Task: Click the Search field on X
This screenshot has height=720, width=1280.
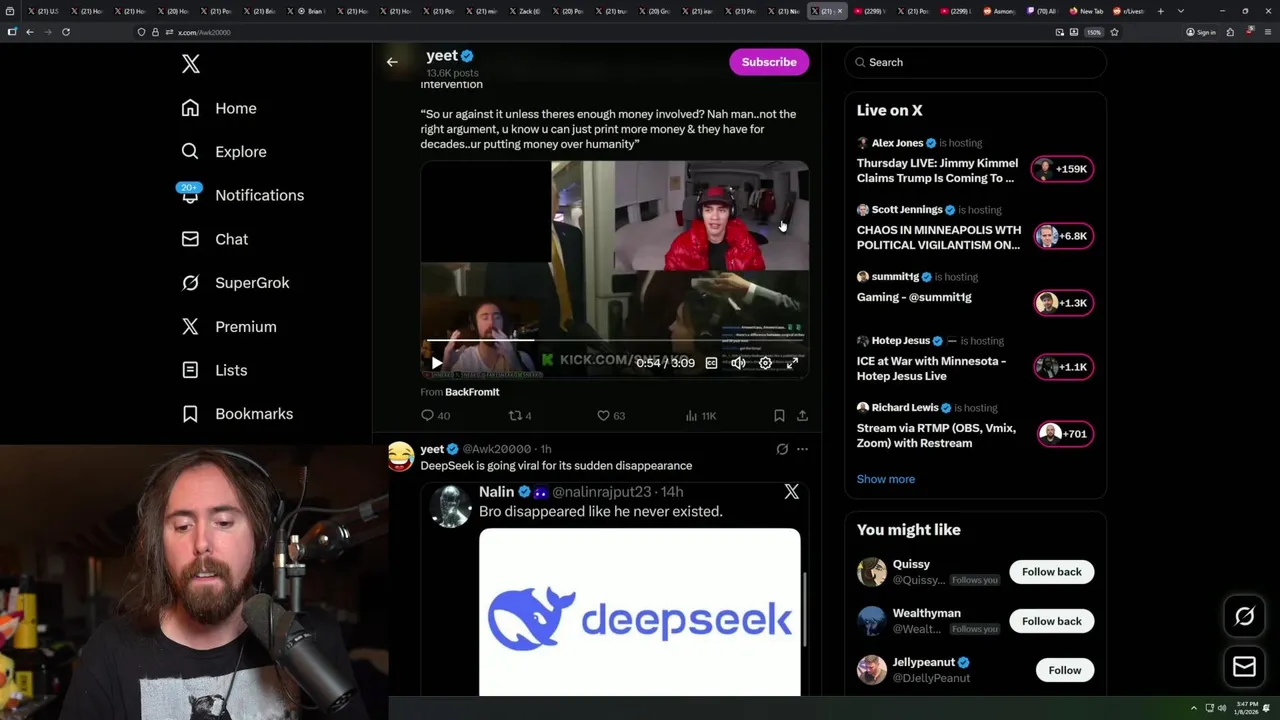Action: [x=976, y=62]
